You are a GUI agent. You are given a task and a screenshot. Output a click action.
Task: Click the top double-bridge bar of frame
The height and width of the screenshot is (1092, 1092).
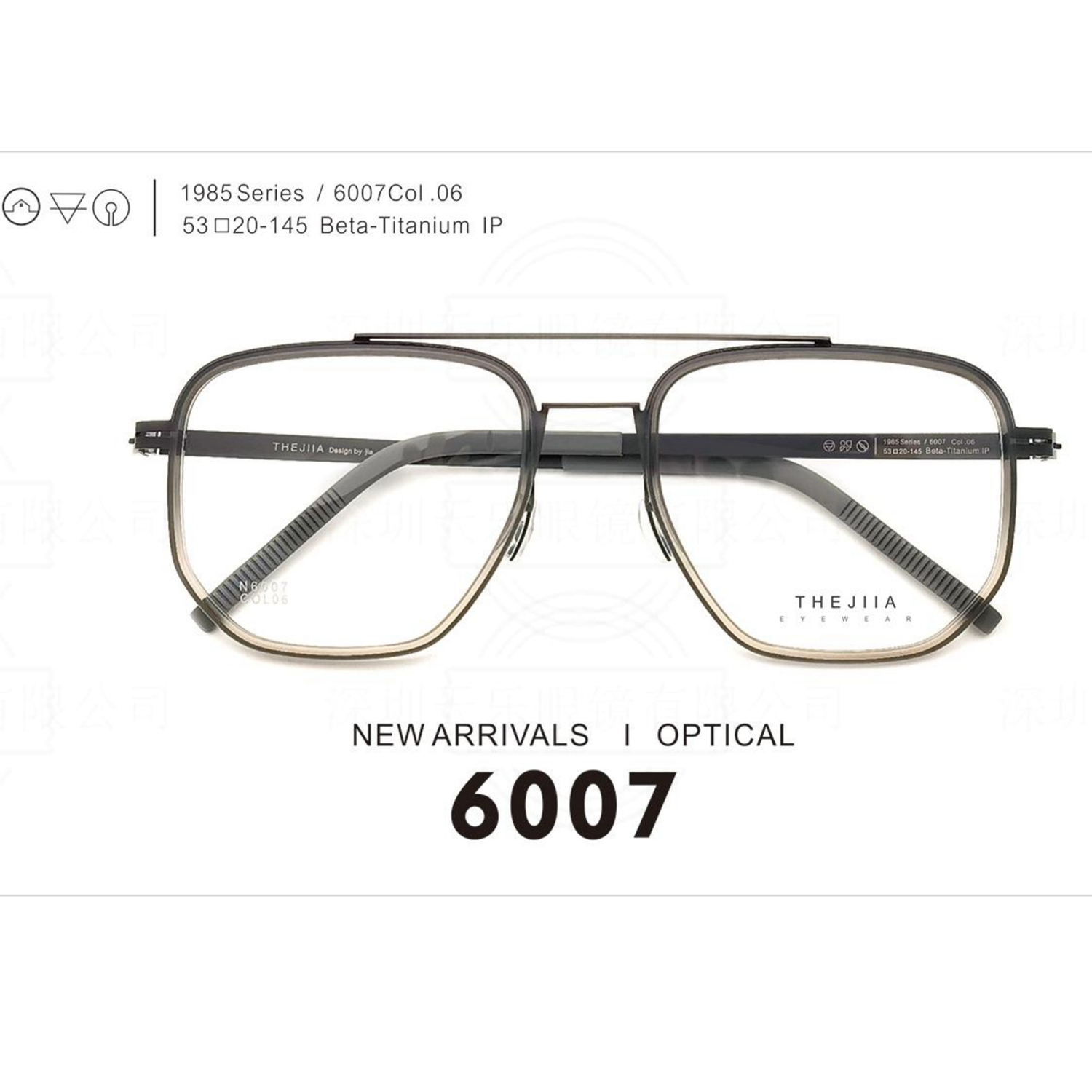click(x=591, y=339)
